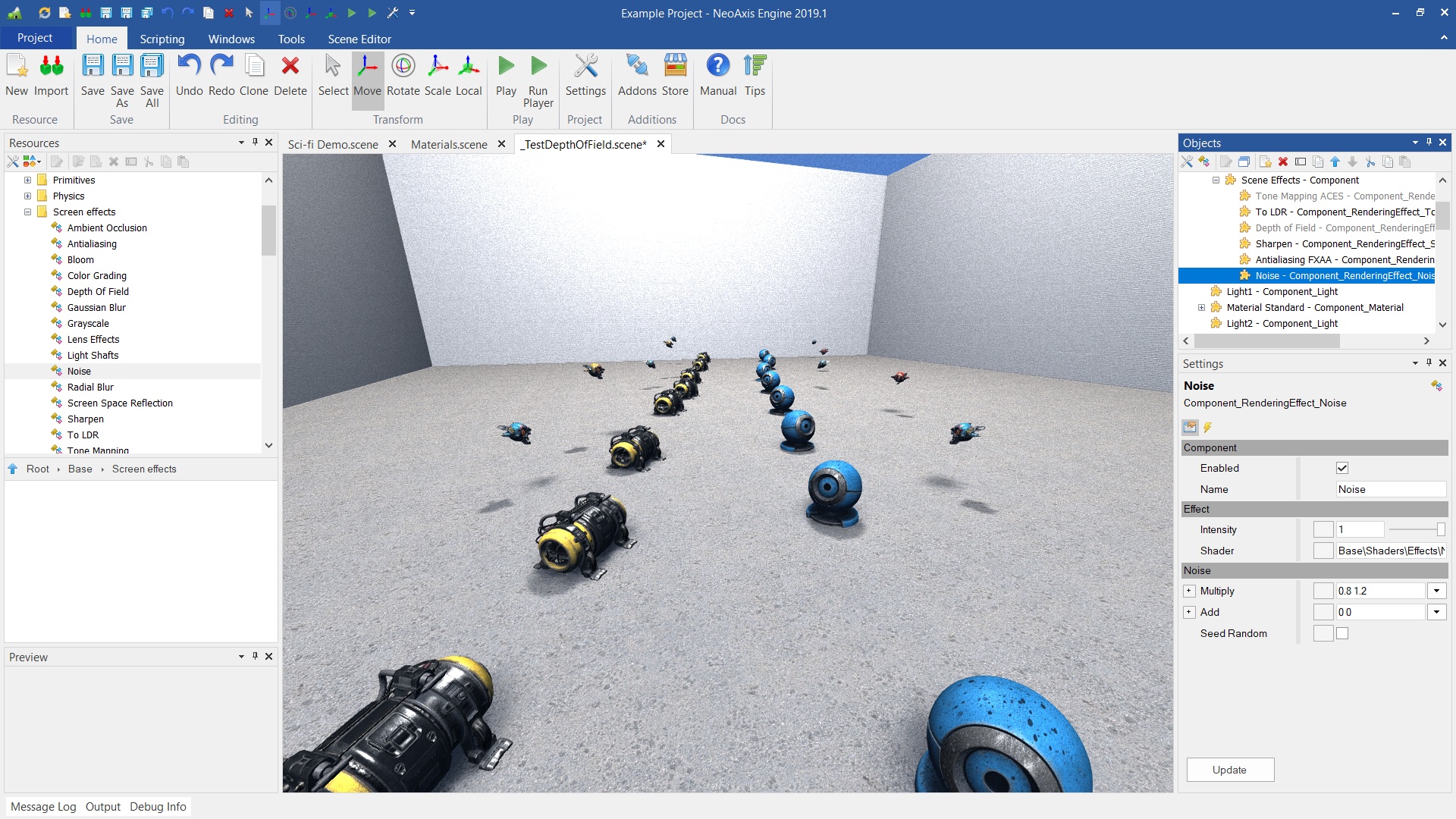
Task: Click the Update button
Action: [1229, 770]
